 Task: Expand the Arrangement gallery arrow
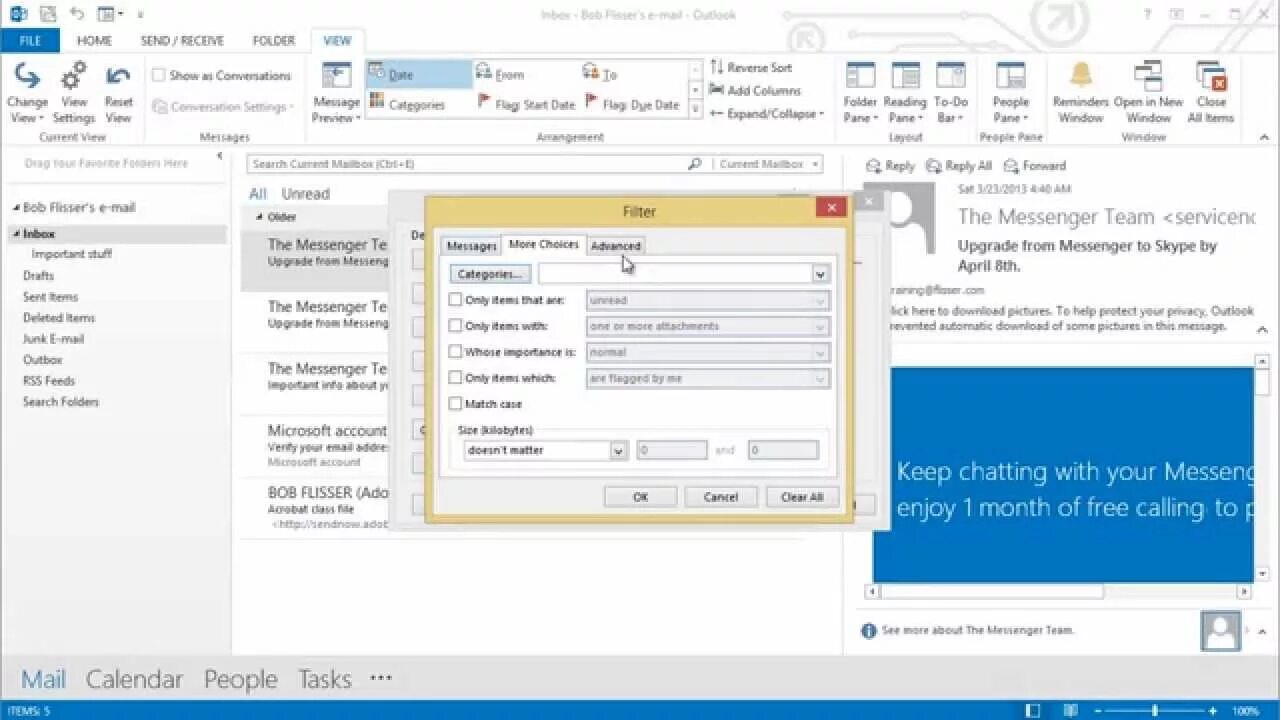click(696, 110)
